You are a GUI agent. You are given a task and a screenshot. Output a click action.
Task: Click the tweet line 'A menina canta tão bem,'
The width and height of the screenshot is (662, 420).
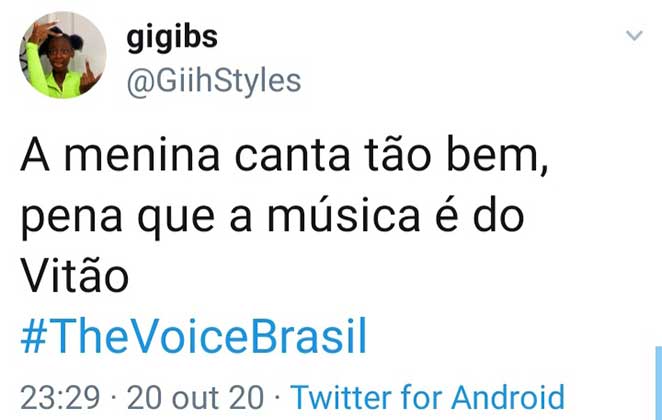285,160
